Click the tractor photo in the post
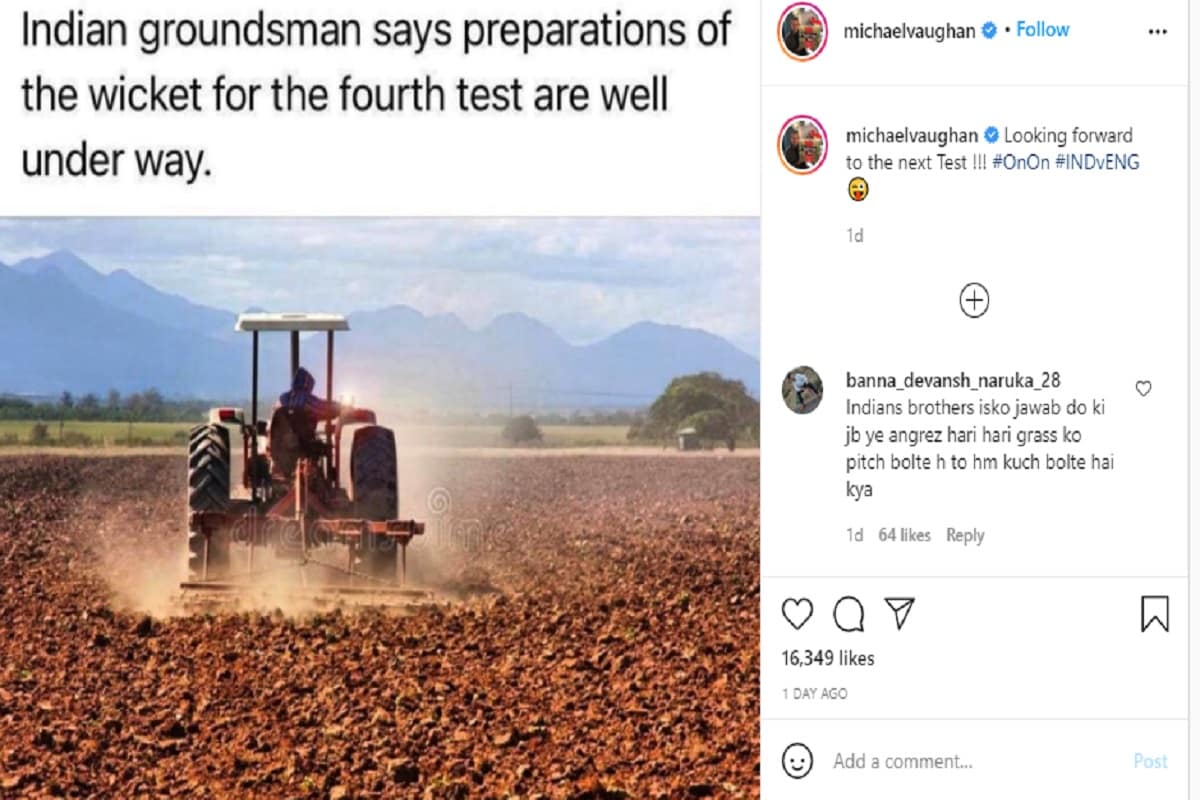The height and width of the screenshot is (800, 1200). click(380, 508)
